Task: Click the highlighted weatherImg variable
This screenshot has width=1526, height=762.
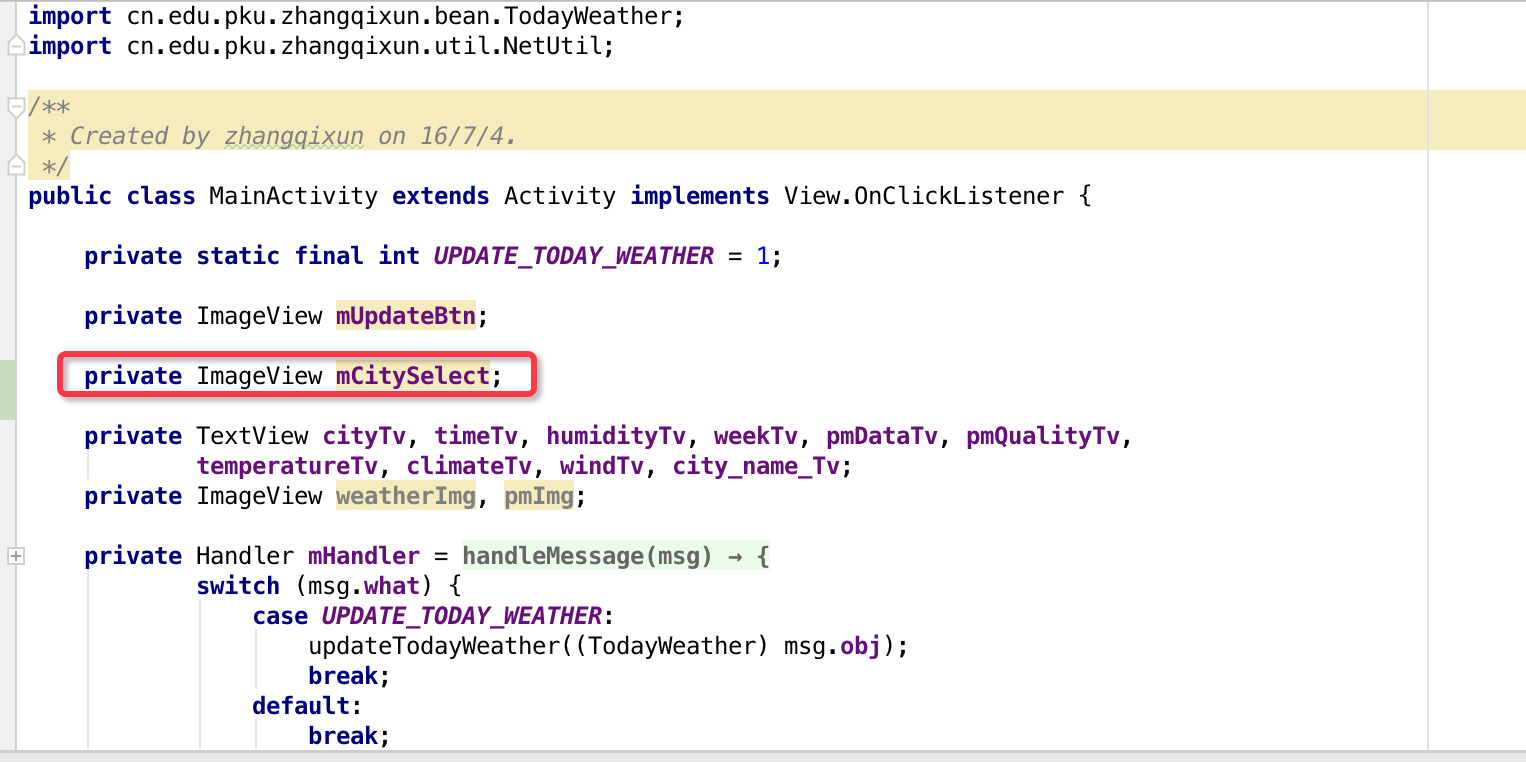Action: pos(405,496)
